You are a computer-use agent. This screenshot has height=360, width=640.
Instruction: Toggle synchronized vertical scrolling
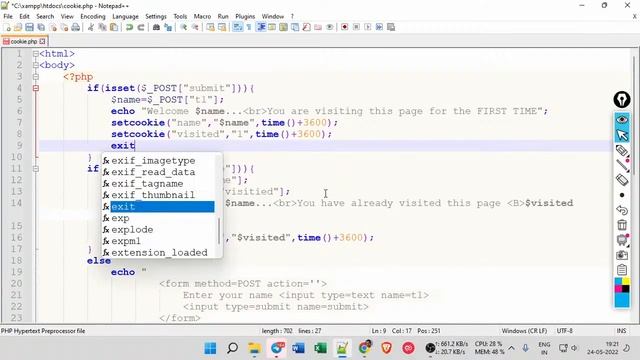click(x=211, y=27)
